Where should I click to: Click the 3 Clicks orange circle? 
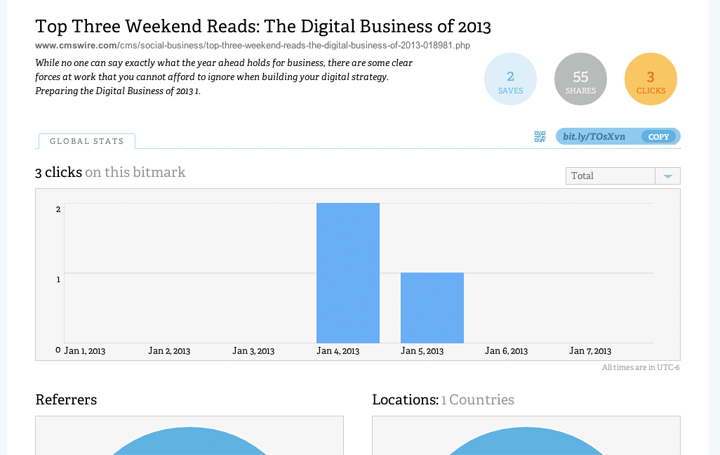coord(651,79)
